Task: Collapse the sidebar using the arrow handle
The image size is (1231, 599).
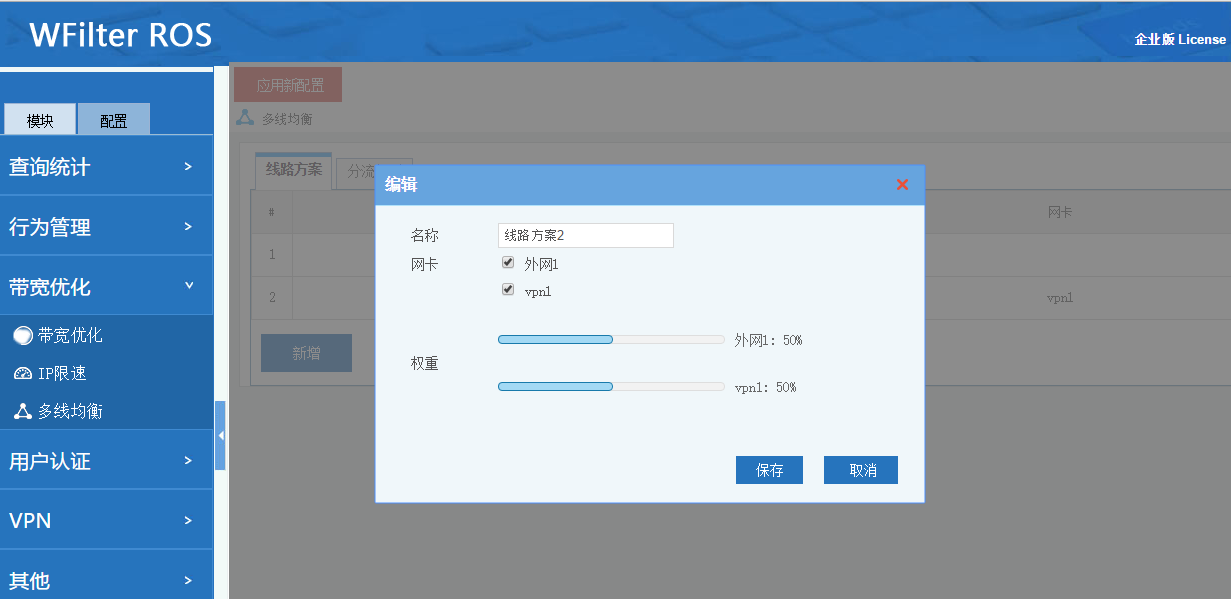Action: point(220,436)
